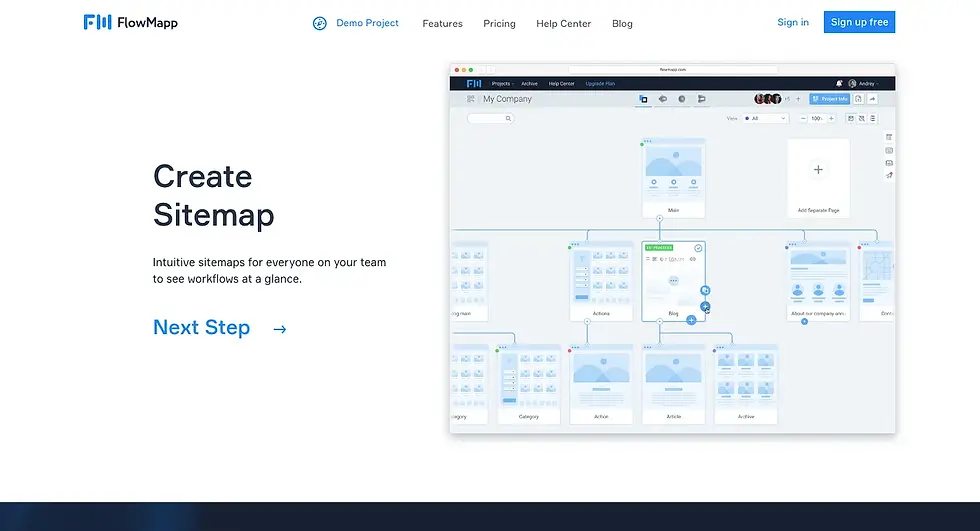Open the View All dropdown
Image resolution: width=980 pixels, height=531 pixels.
click(x=765, y=118)
